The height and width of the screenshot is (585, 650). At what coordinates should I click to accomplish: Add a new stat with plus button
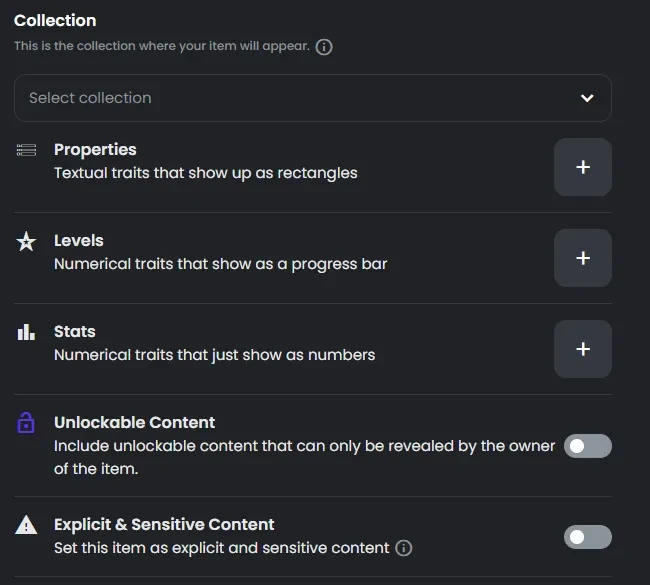(583, 349)
